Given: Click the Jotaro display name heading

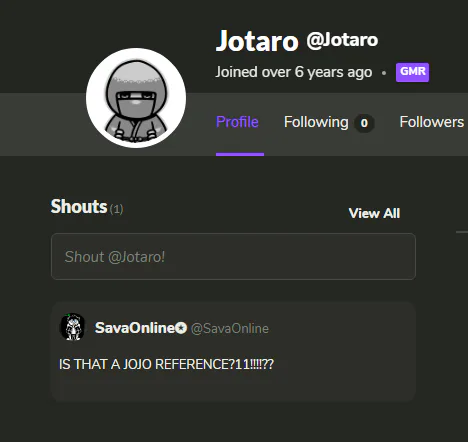Looking at the screenshot, I should click(257, 41).
